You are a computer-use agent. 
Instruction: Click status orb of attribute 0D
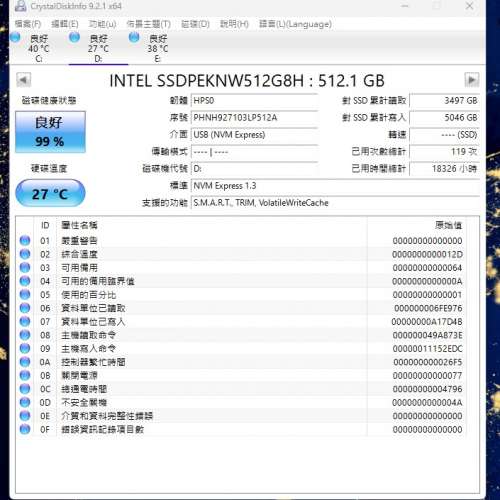[x=25, y=403]
